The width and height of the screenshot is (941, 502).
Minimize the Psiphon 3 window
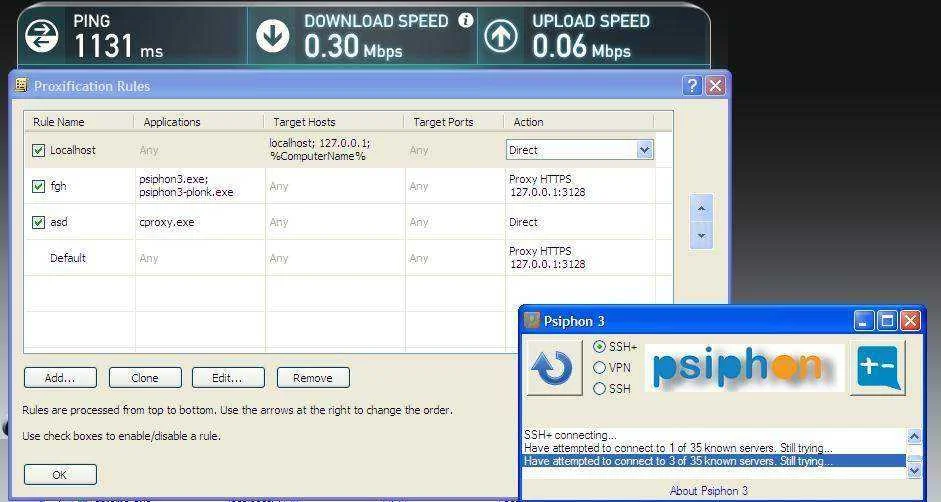864,321
